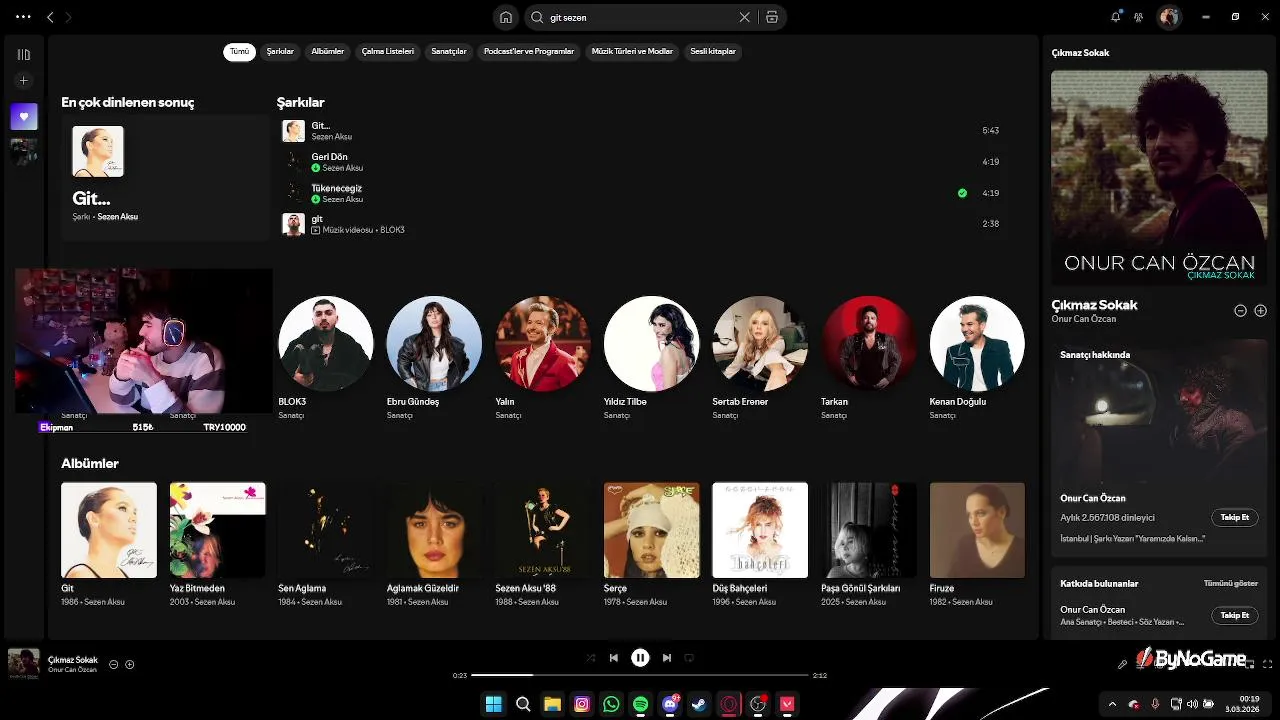Open Sertab Erener artist profile
1280x720 pixels.
click(760, 343)
